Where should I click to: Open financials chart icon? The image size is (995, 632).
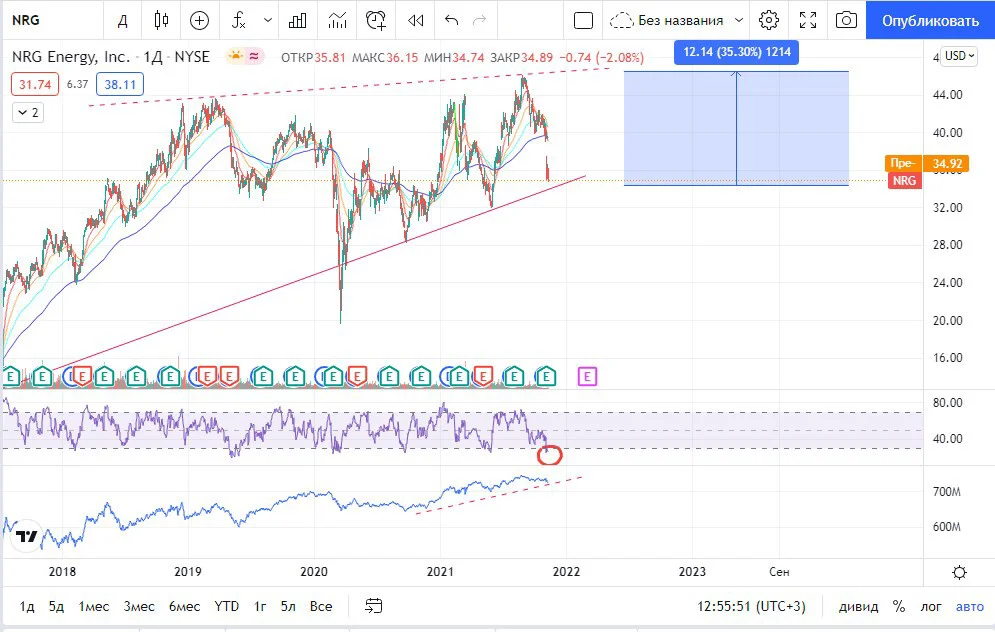click(338, 20)
